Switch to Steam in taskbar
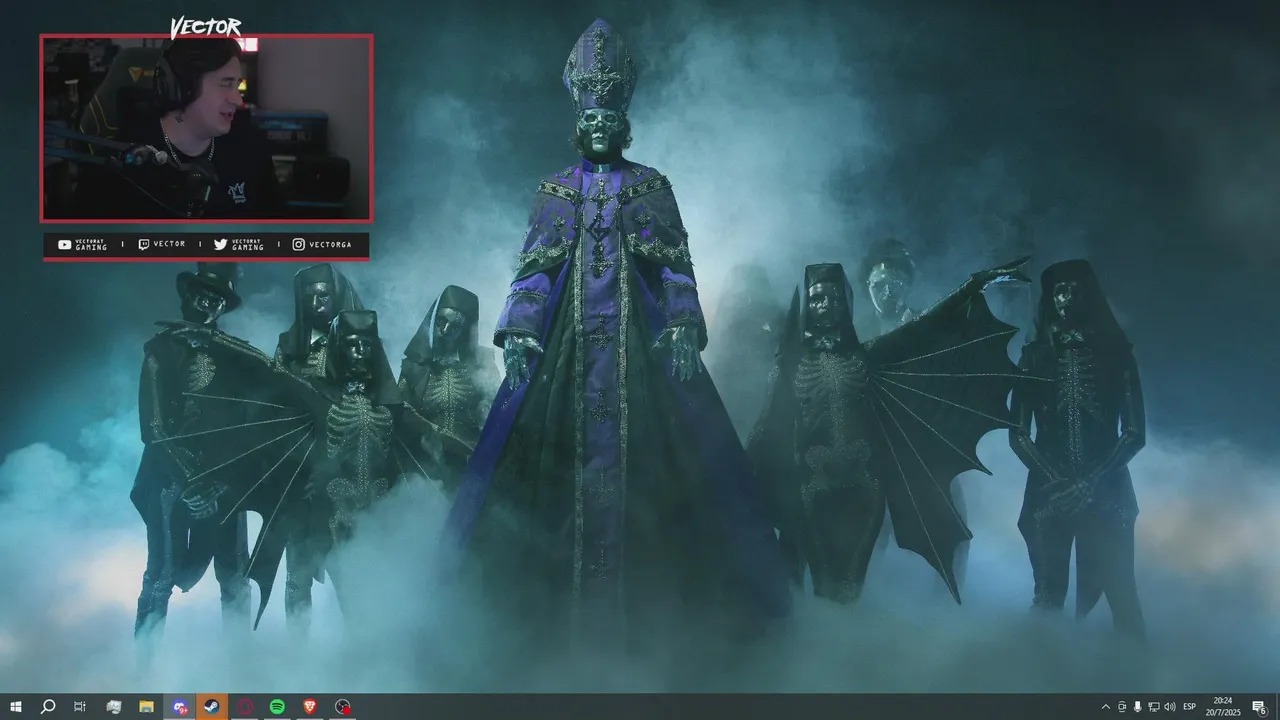 click(212, 707)
